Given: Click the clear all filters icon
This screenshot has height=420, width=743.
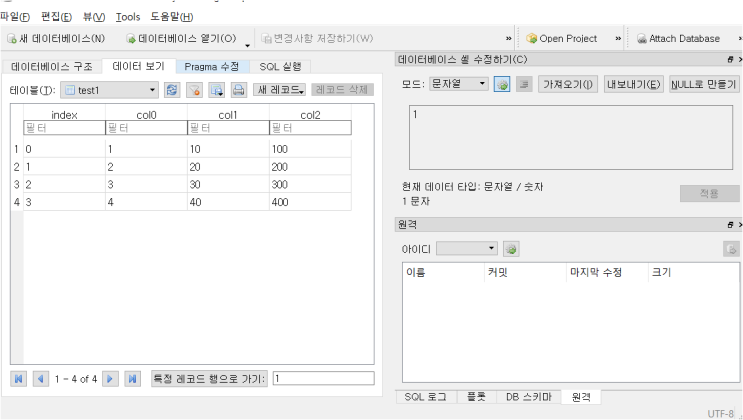Looking at the screenshot, I should (x=195, y=90).
